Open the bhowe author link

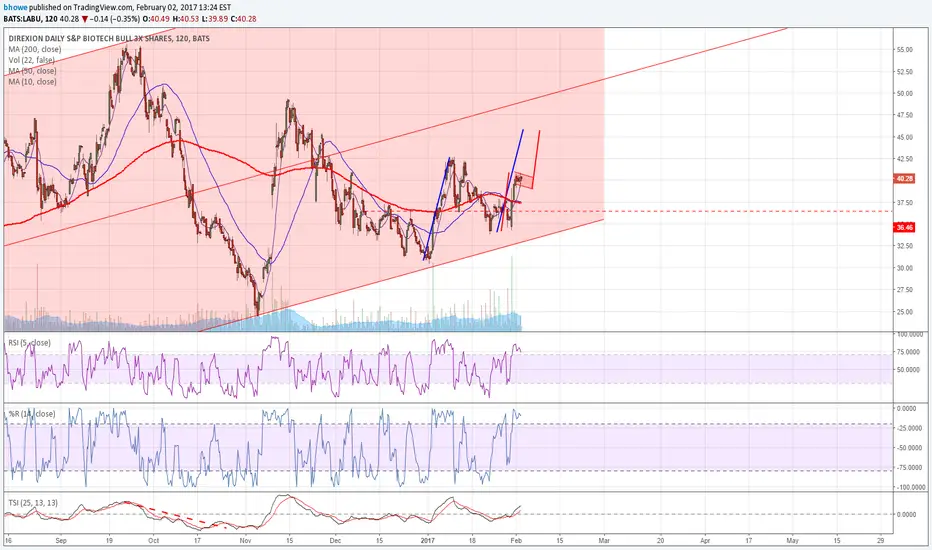tap(14, 8)
